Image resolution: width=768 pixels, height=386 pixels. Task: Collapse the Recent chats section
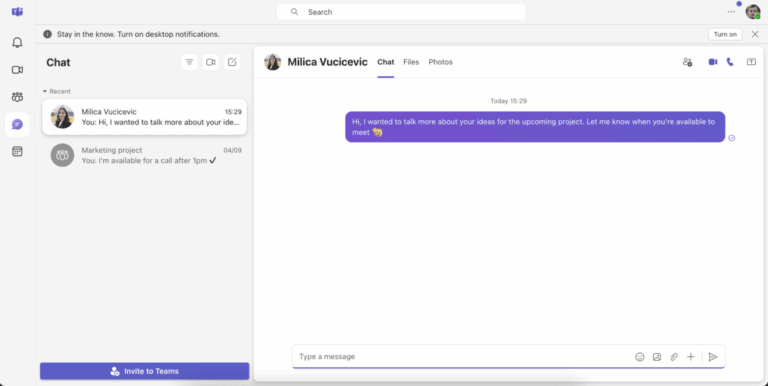tap(57, 91)
